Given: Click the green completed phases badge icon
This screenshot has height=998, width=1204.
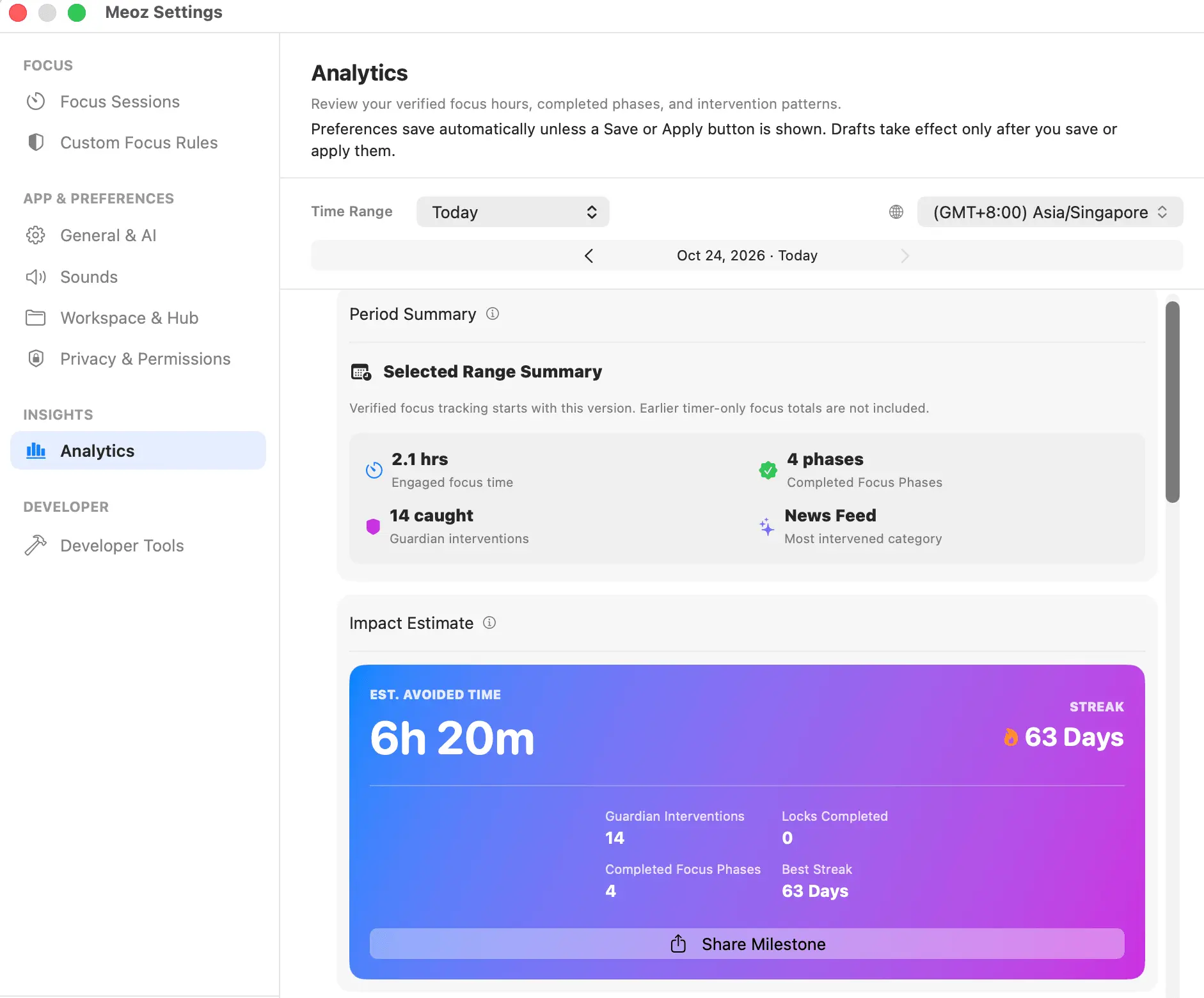Looking at the screenshot, I should click(768, 470).
